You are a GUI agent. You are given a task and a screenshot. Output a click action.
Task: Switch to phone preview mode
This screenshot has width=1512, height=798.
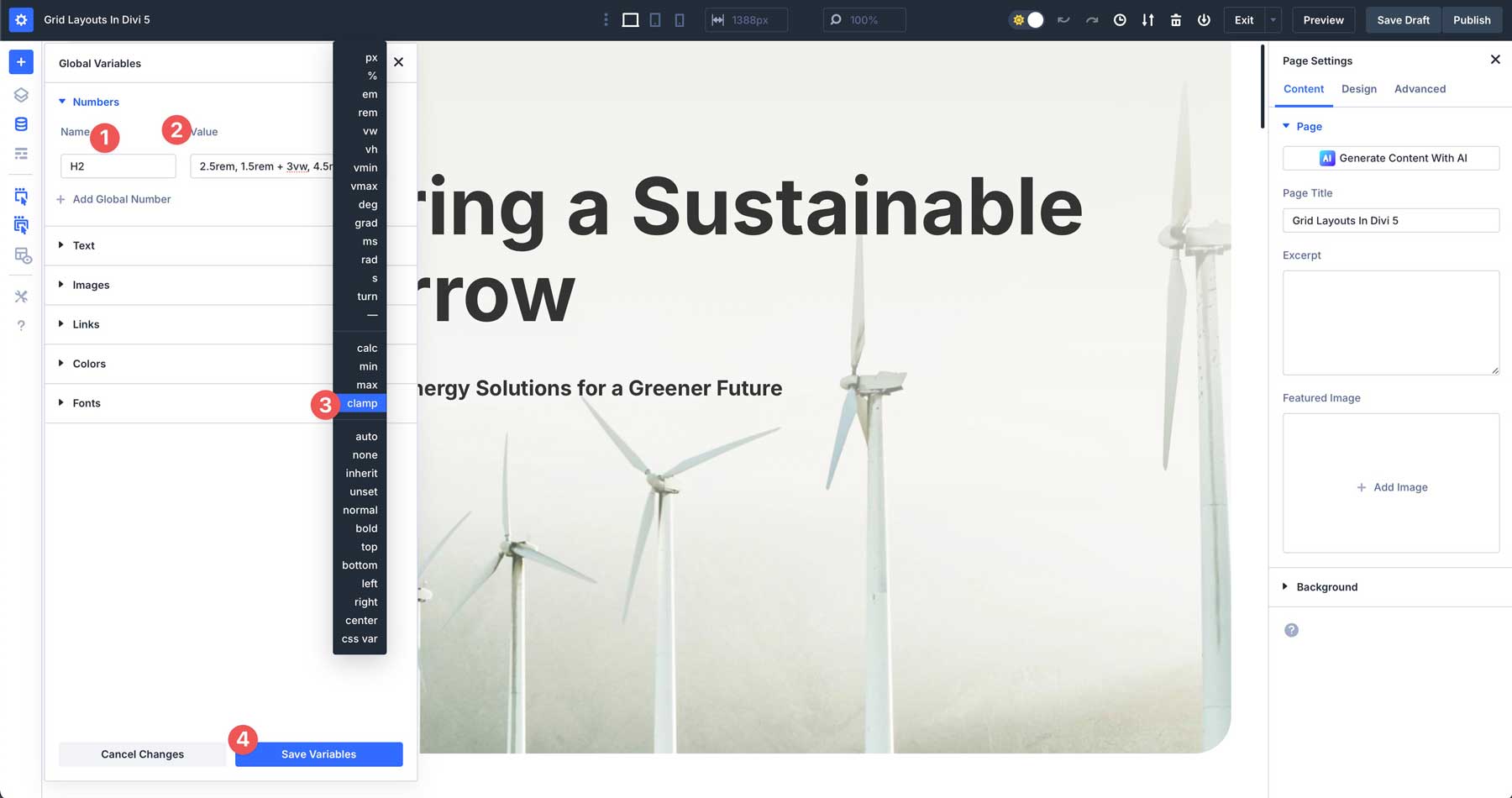pos(680,18)
